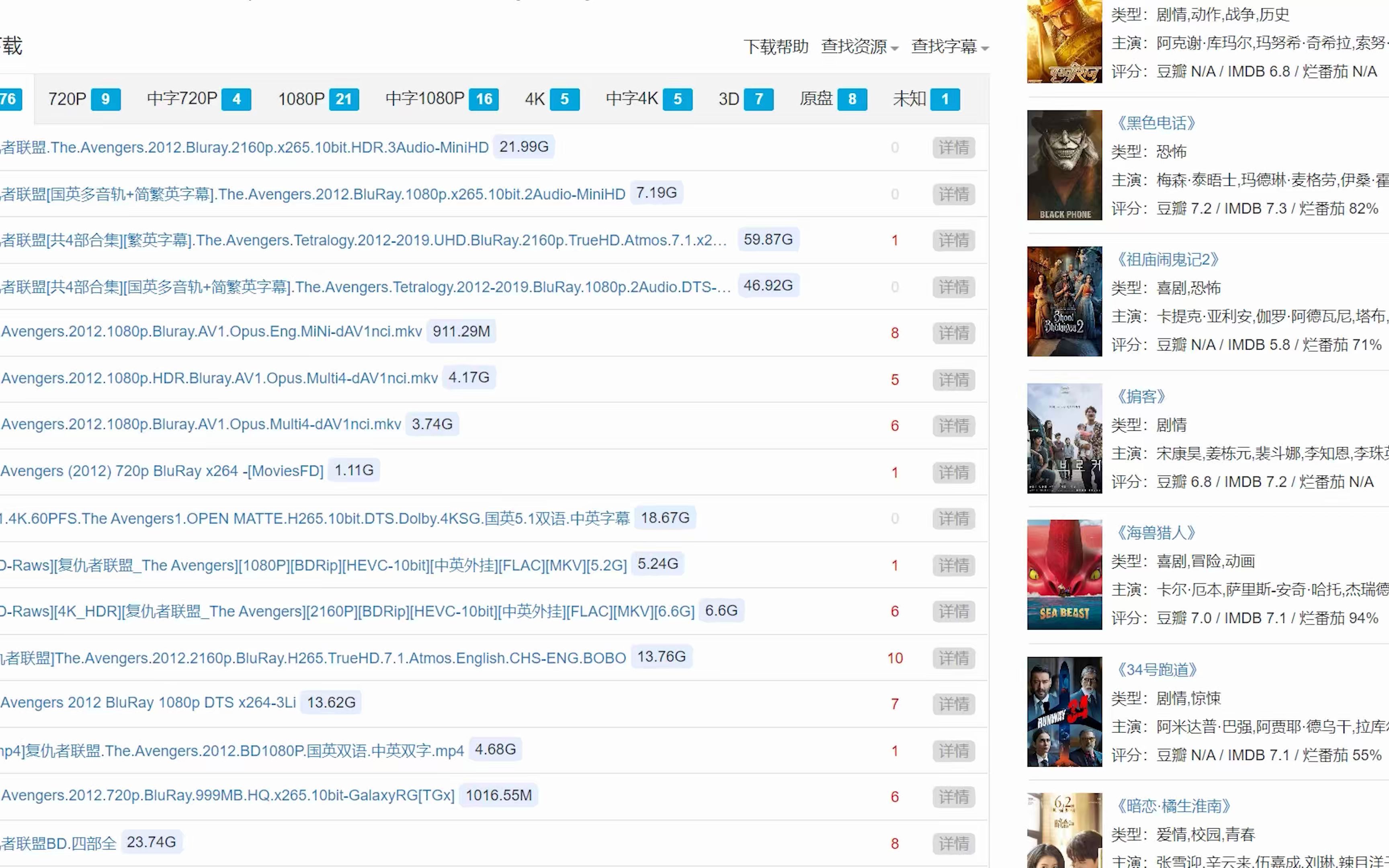Open the 7.19G MiniHD 1080p x265 link
1389x868 pixels.
click(313, 194)
